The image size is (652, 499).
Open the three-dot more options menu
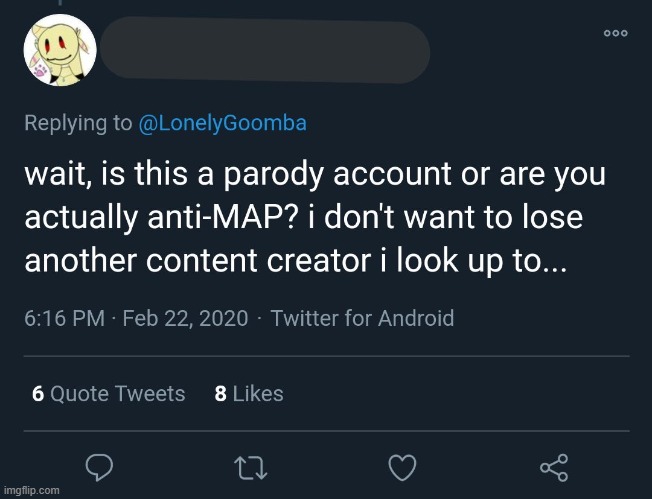click(615, 34)
